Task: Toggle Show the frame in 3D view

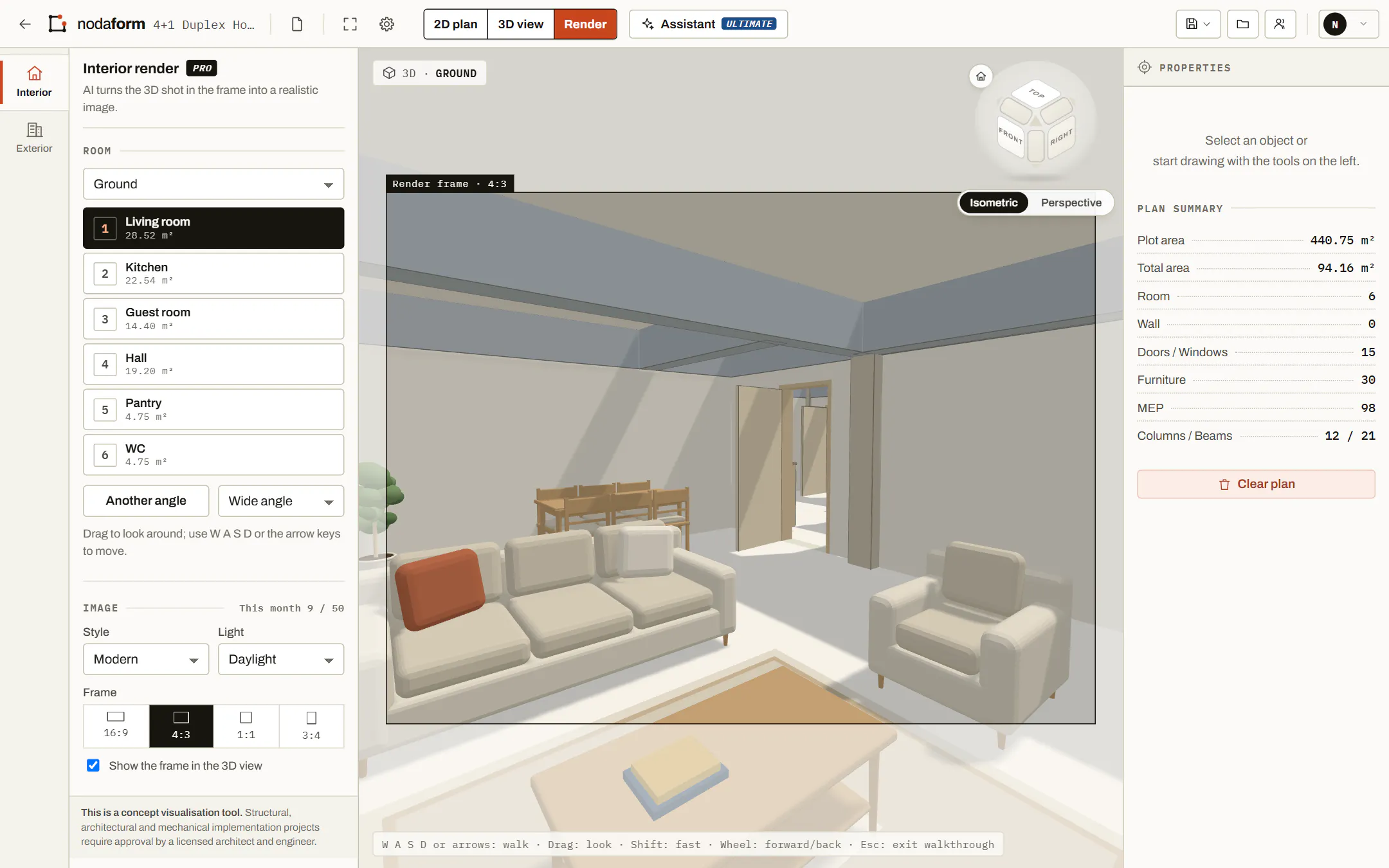Action: [93, 765]
